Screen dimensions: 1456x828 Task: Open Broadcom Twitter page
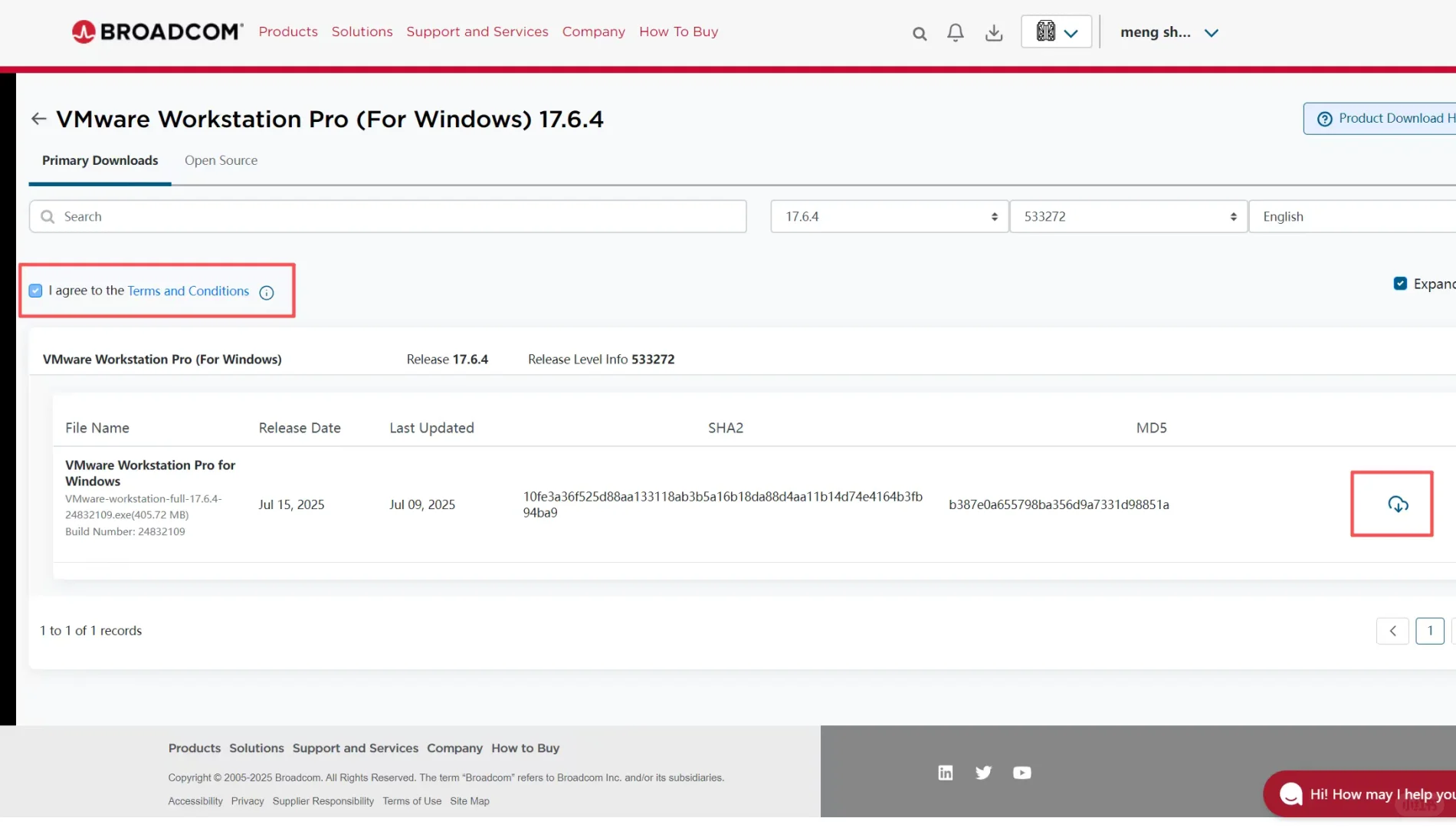(x=984, y=773)
